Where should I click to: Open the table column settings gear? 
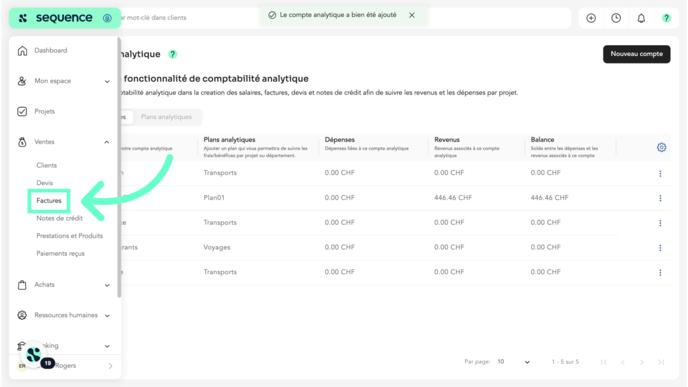(x=661, y=147)
